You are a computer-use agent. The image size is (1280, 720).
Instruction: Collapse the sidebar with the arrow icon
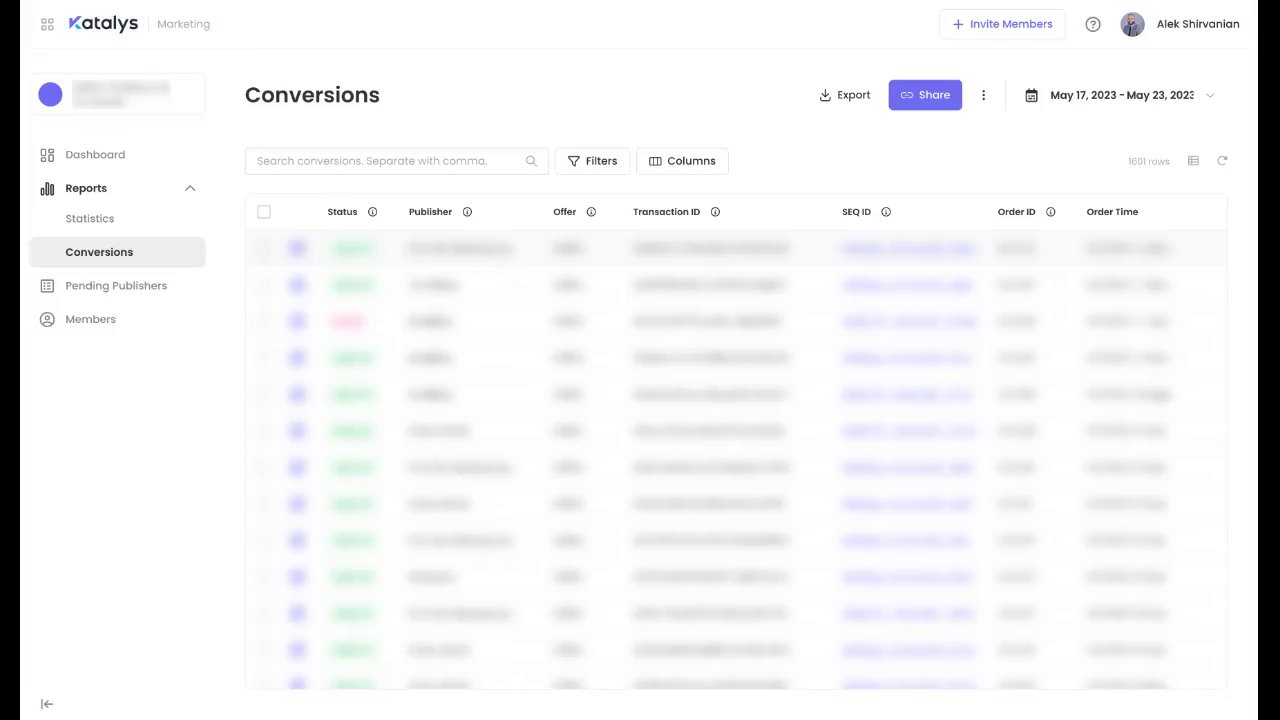[47, 704]
